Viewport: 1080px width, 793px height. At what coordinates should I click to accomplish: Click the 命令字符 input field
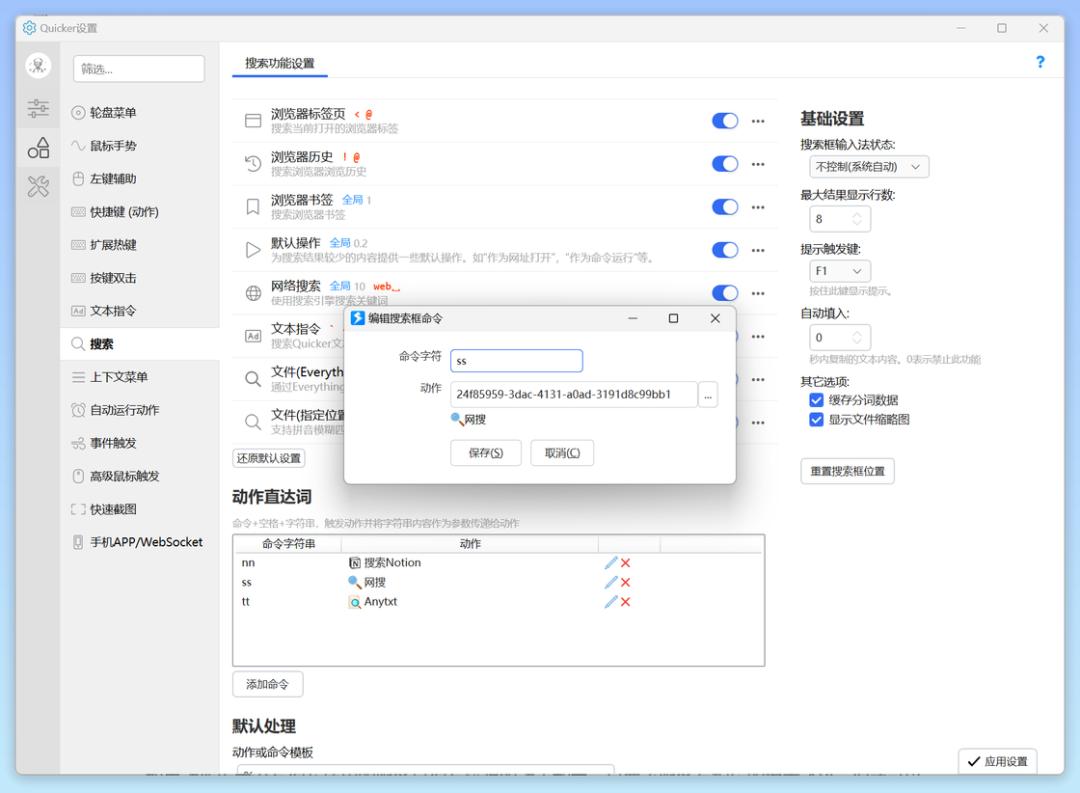517,361
